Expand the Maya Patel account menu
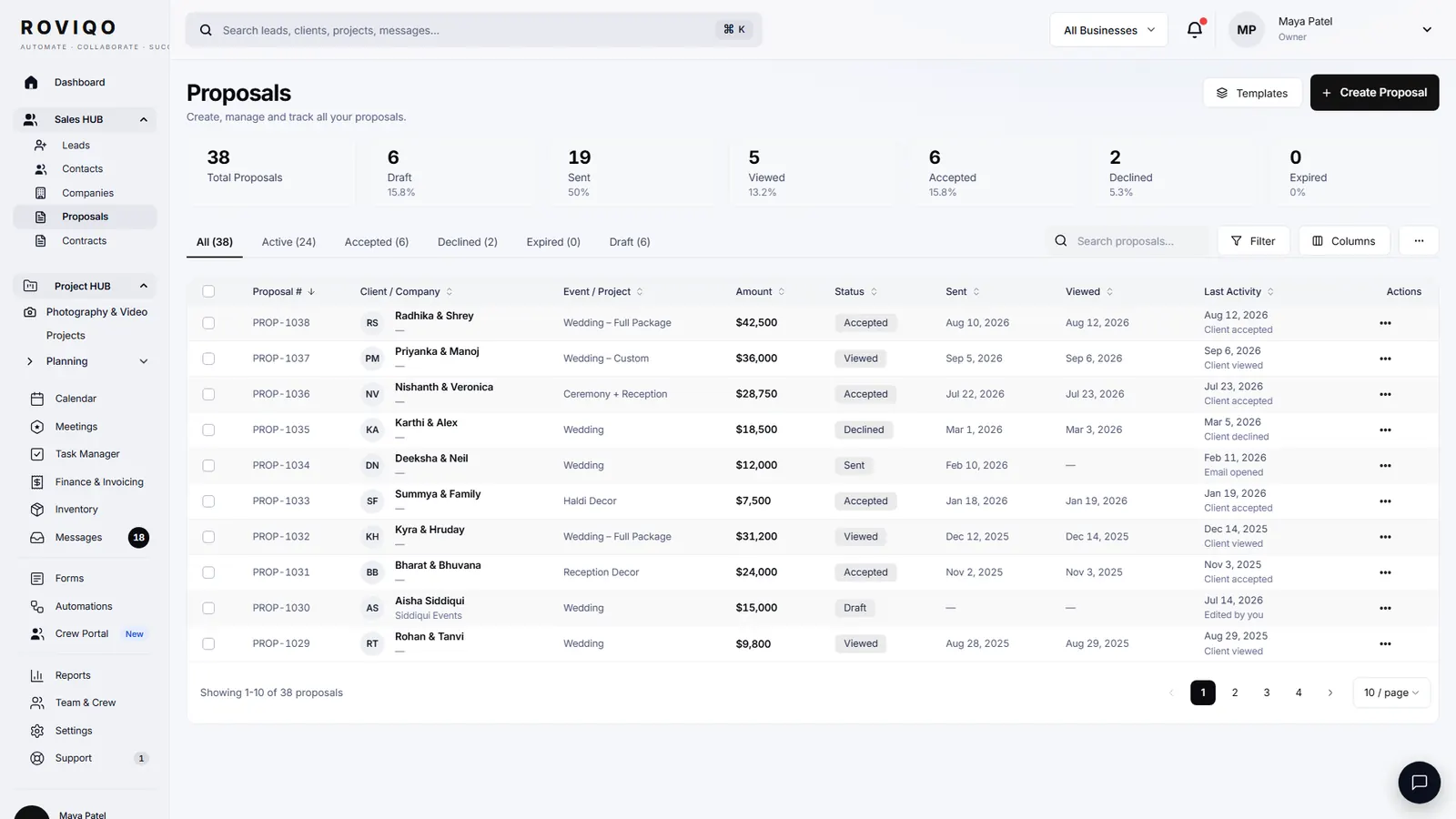 click(x=1427, y=30)
